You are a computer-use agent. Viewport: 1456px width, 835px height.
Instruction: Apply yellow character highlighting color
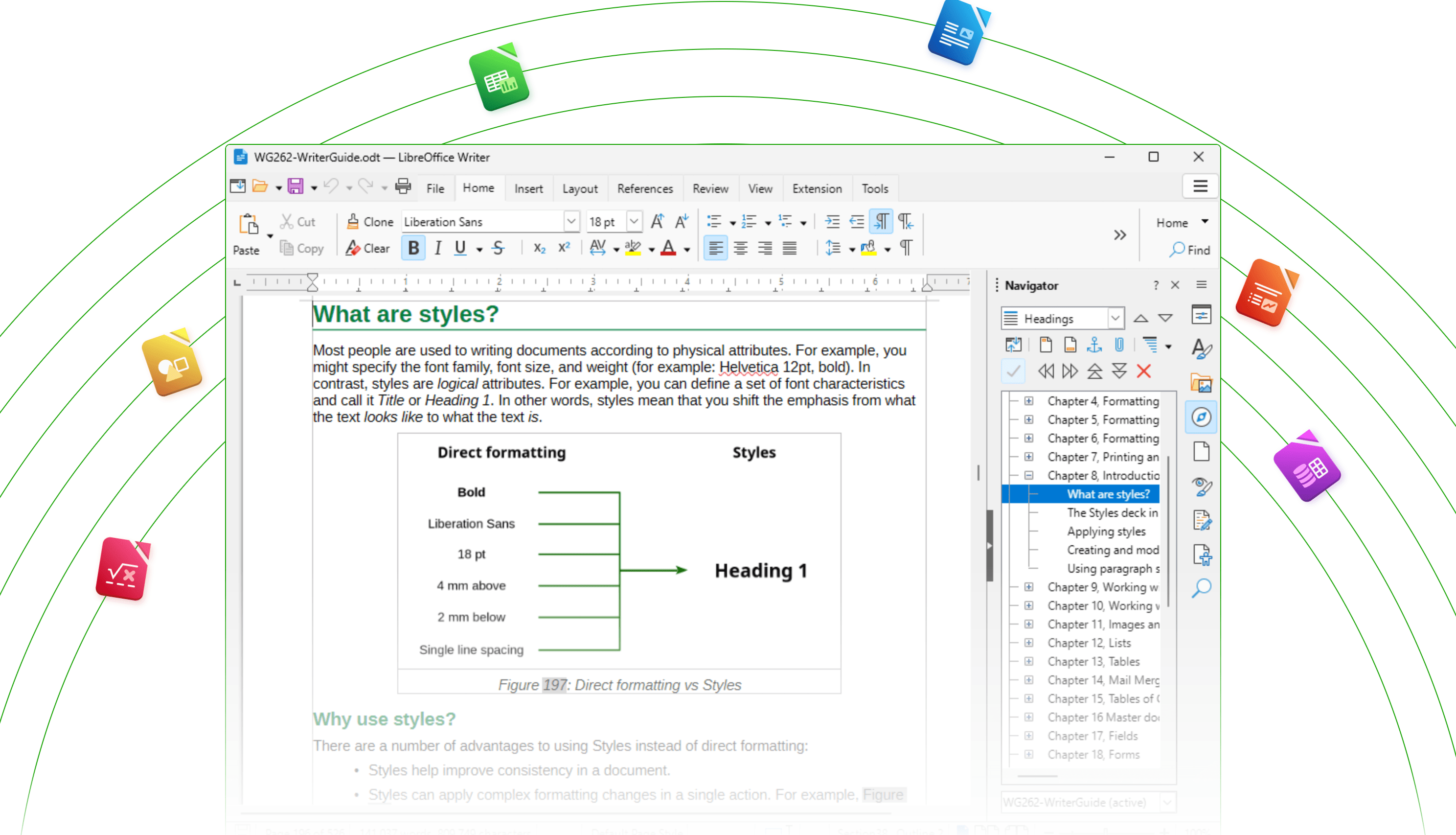coord(632,248)
